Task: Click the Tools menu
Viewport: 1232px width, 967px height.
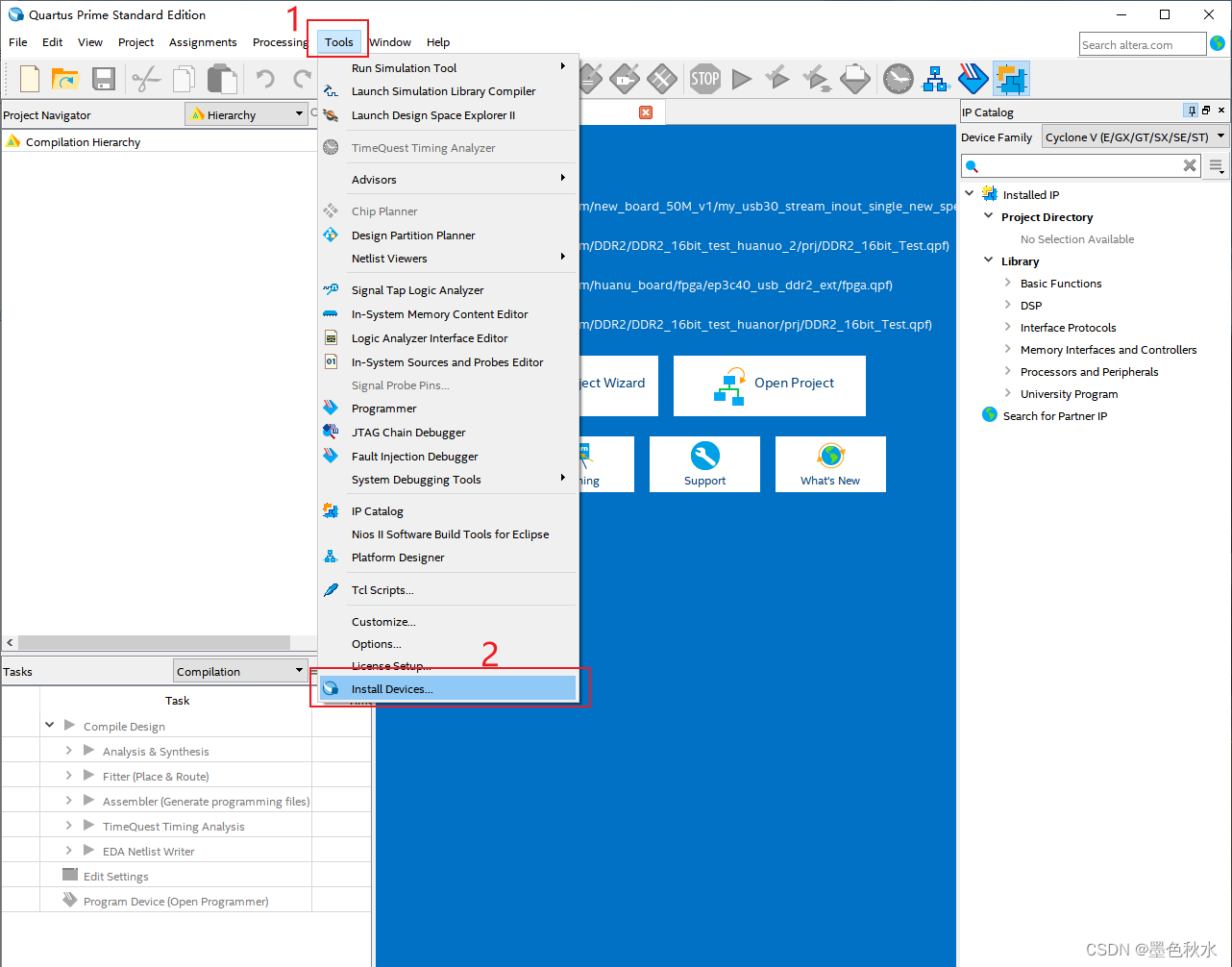Action: click(x=339, y=42)
